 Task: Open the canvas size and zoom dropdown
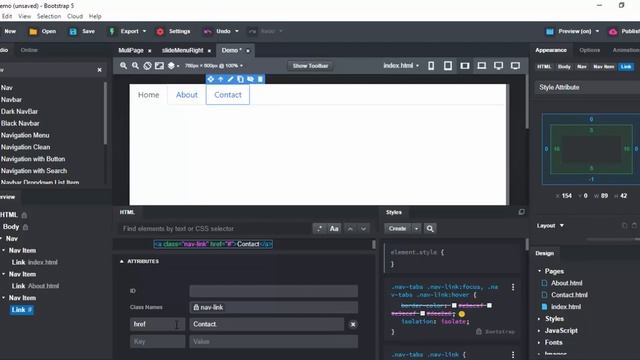[214, 66]
